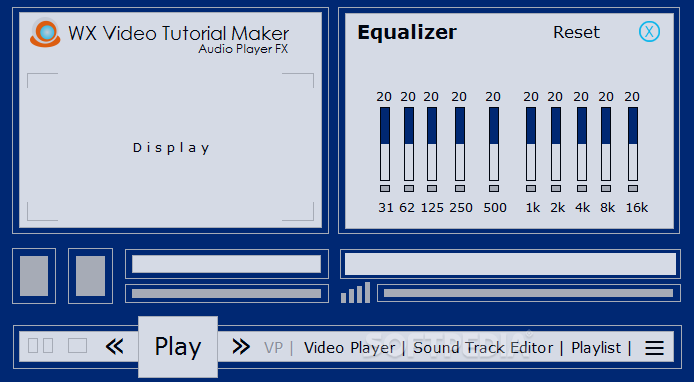Adjust the 125 Hz equalizer slider
Viewport: 694px width, 382px height.
(432, 144)
